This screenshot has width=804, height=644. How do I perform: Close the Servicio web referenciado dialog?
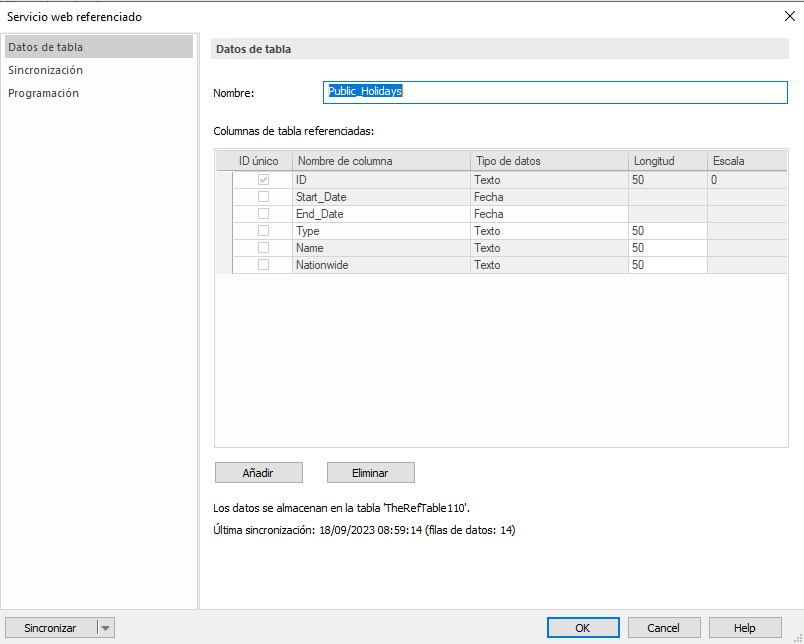790,16
